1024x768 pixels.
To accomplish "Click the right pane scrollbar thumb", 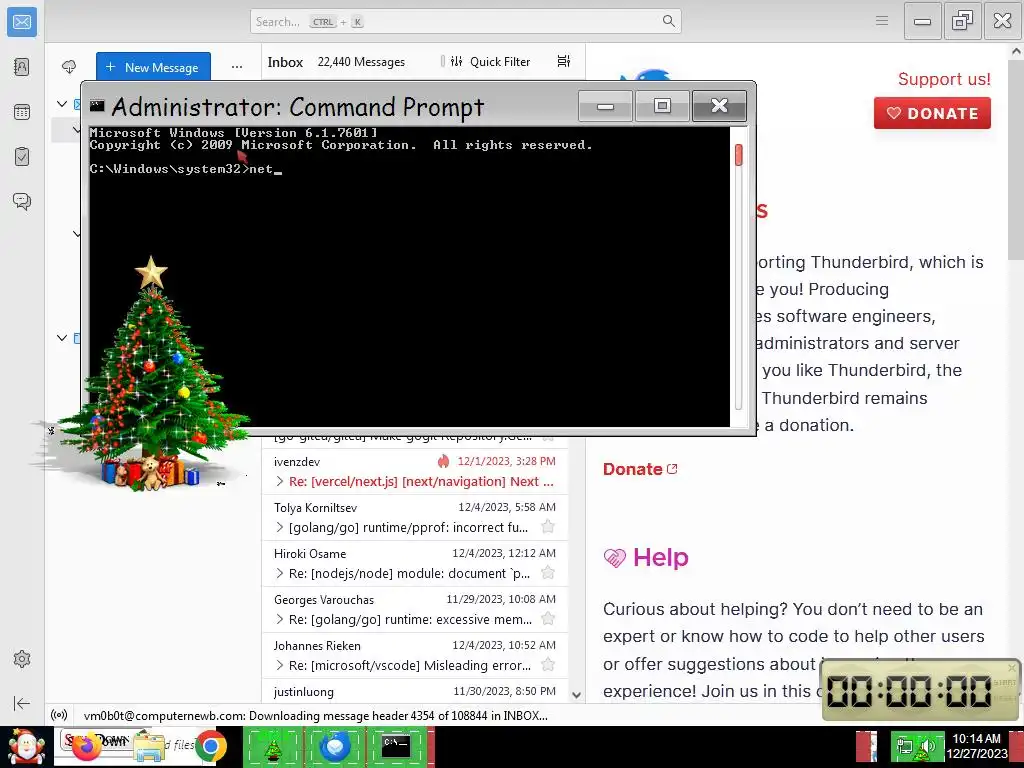I will [x=1016, y=160].
